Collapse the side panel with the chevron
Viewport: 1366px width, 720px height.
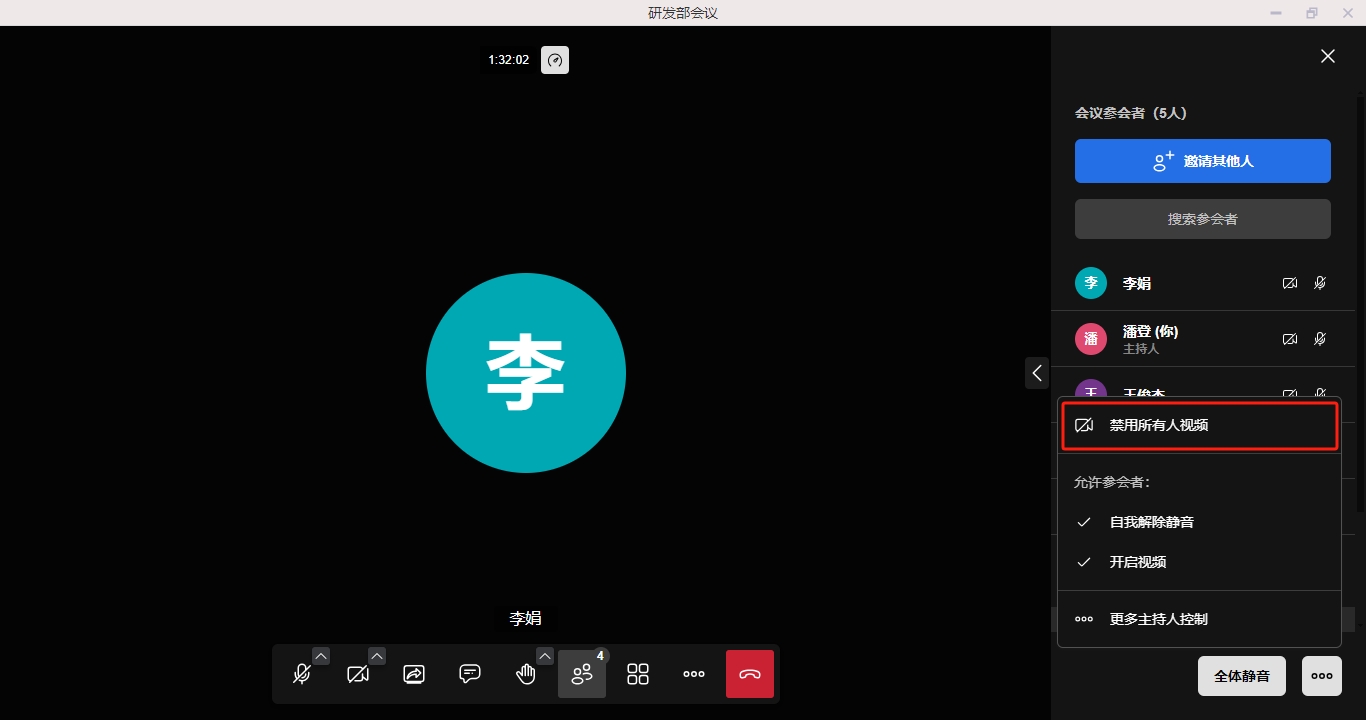(x=1037, y=373)
